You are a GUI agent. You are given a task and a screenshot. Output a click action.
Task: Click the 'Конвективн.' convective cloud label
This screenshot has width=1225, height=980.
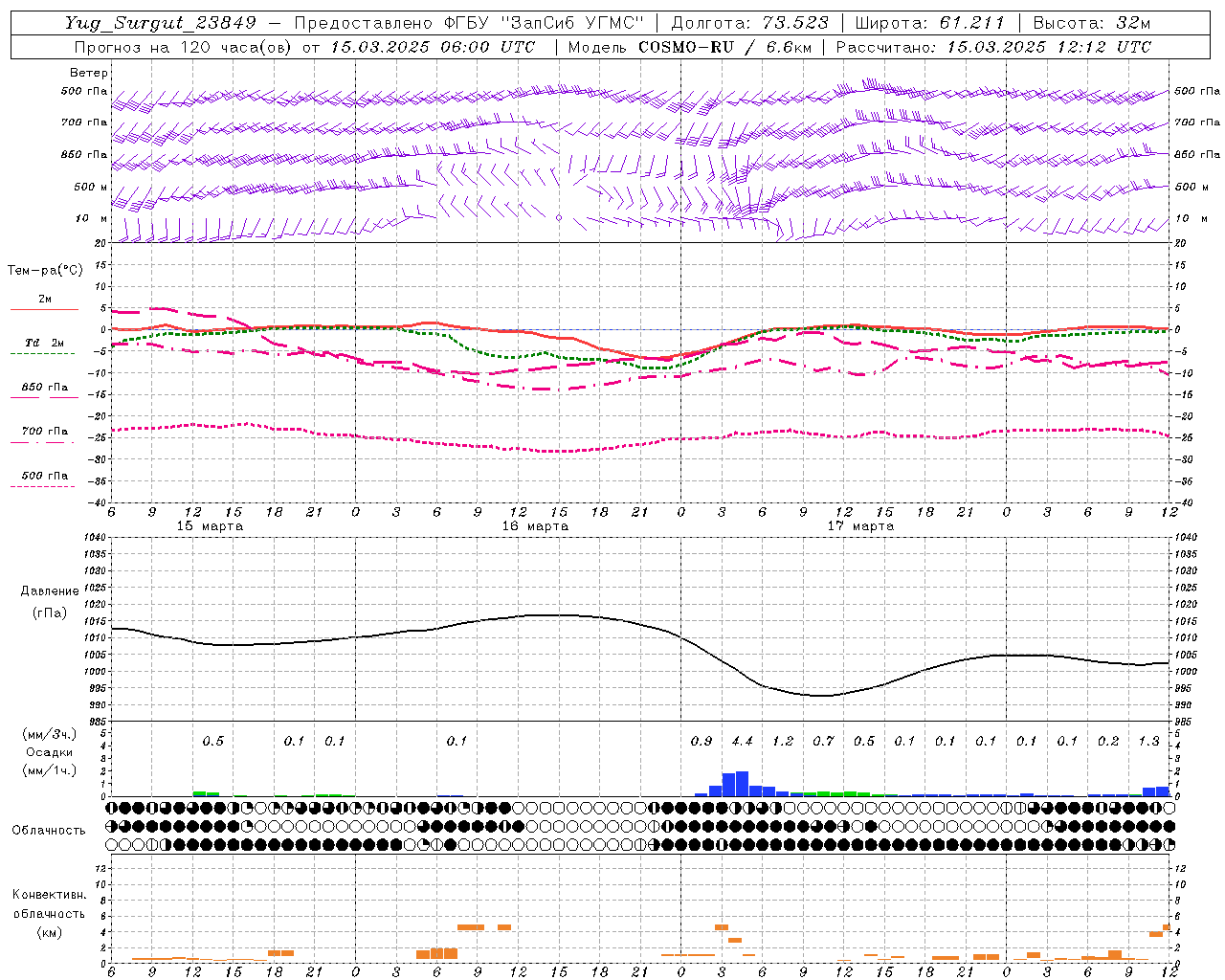coord(49,895)
